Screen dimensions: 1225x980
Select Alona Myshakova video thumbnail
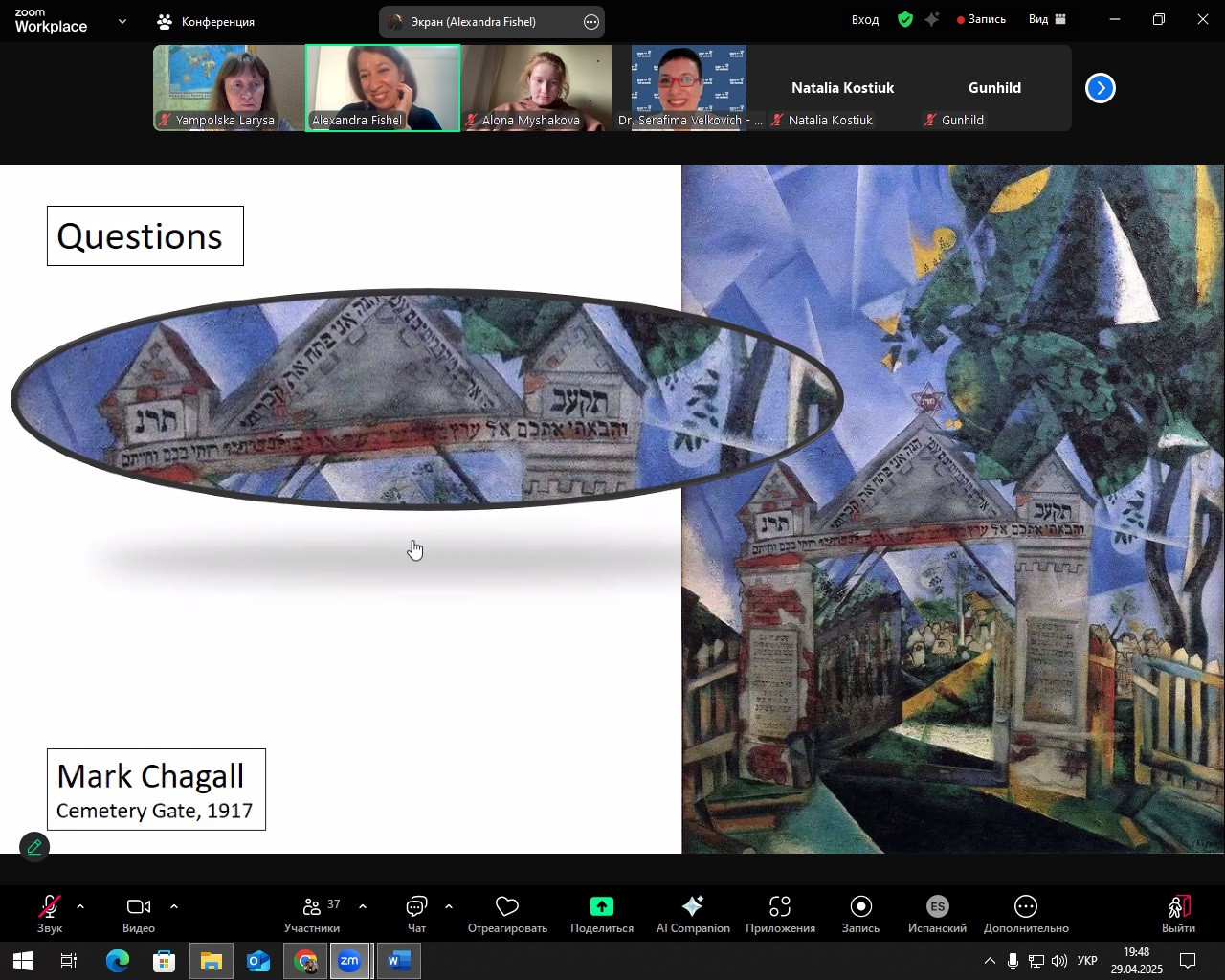(536, 88)
